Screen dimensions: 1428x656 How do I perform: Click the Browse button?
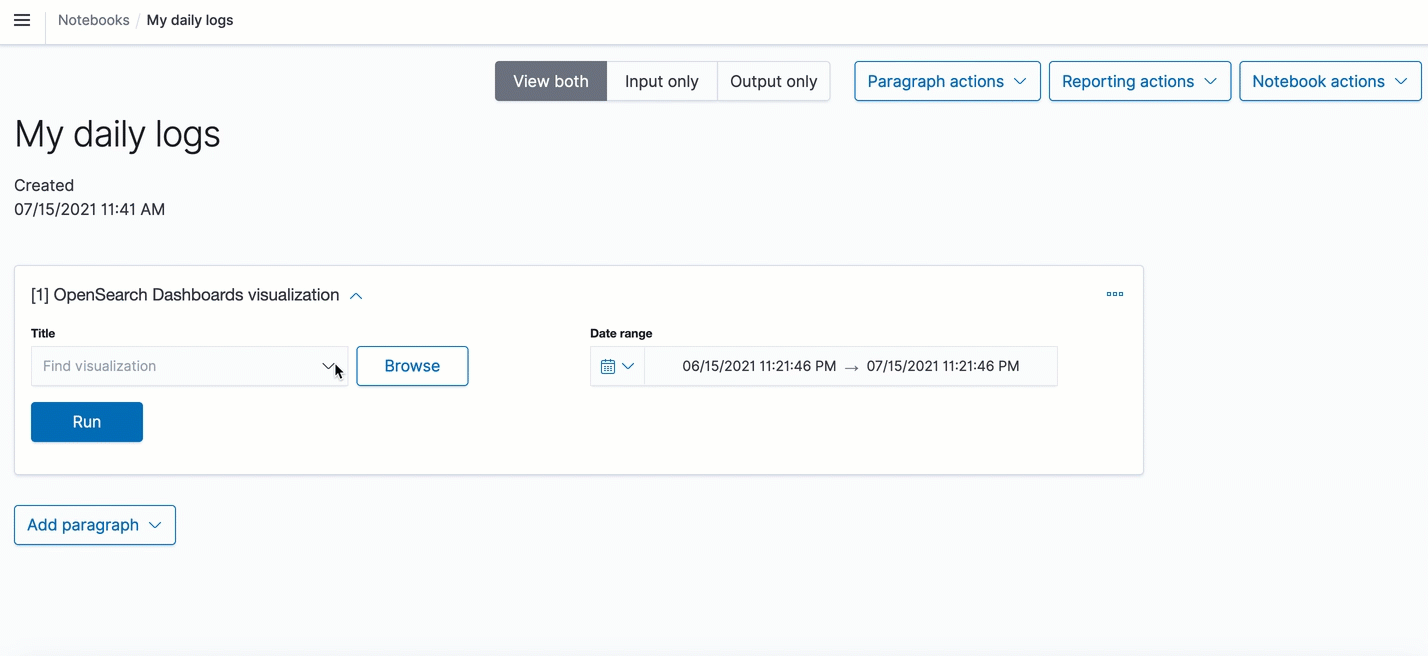412,366
